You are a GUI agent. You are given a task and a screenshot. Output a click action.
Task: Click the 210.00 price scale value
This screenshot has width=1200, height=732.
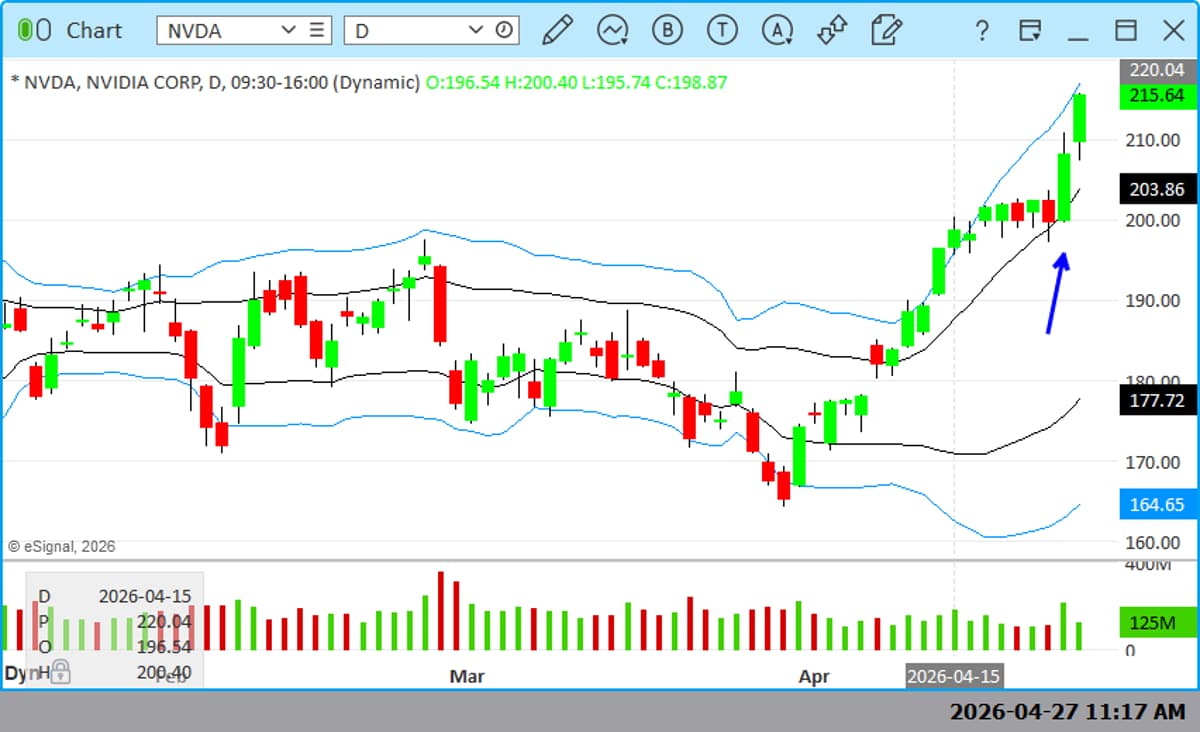point(1155,140)
